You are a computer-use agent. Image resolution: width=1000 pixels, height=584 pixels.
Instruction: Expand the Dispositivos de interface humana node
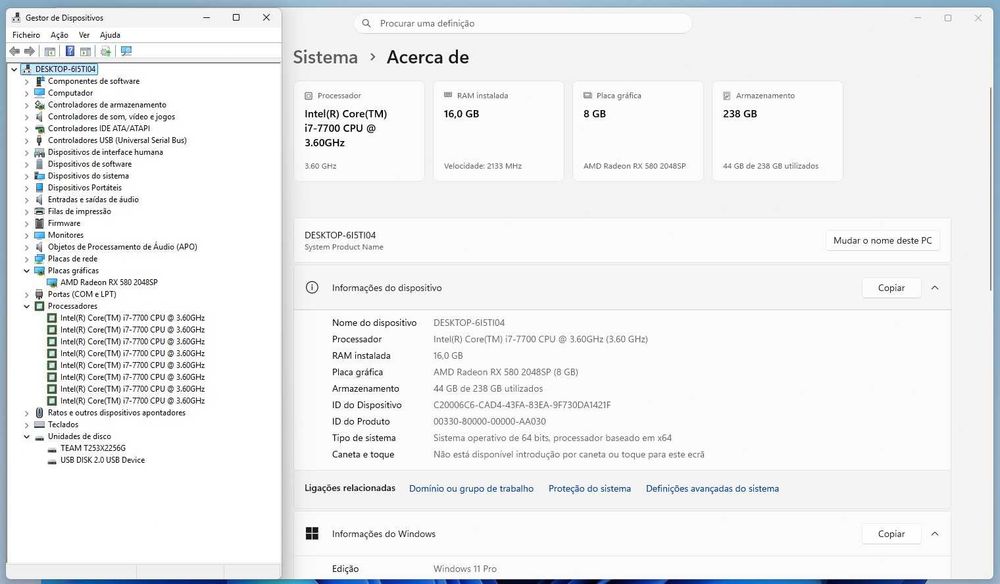(27, 152)
